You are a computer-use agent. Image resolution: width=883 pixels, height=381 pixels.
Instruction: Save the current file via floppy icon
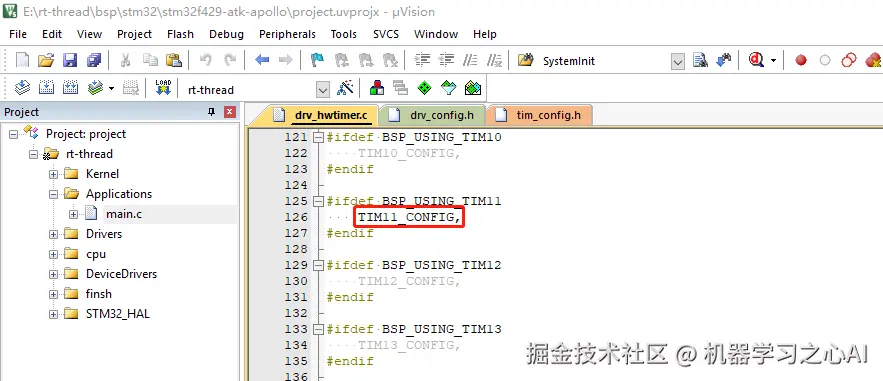pos(70,60)
